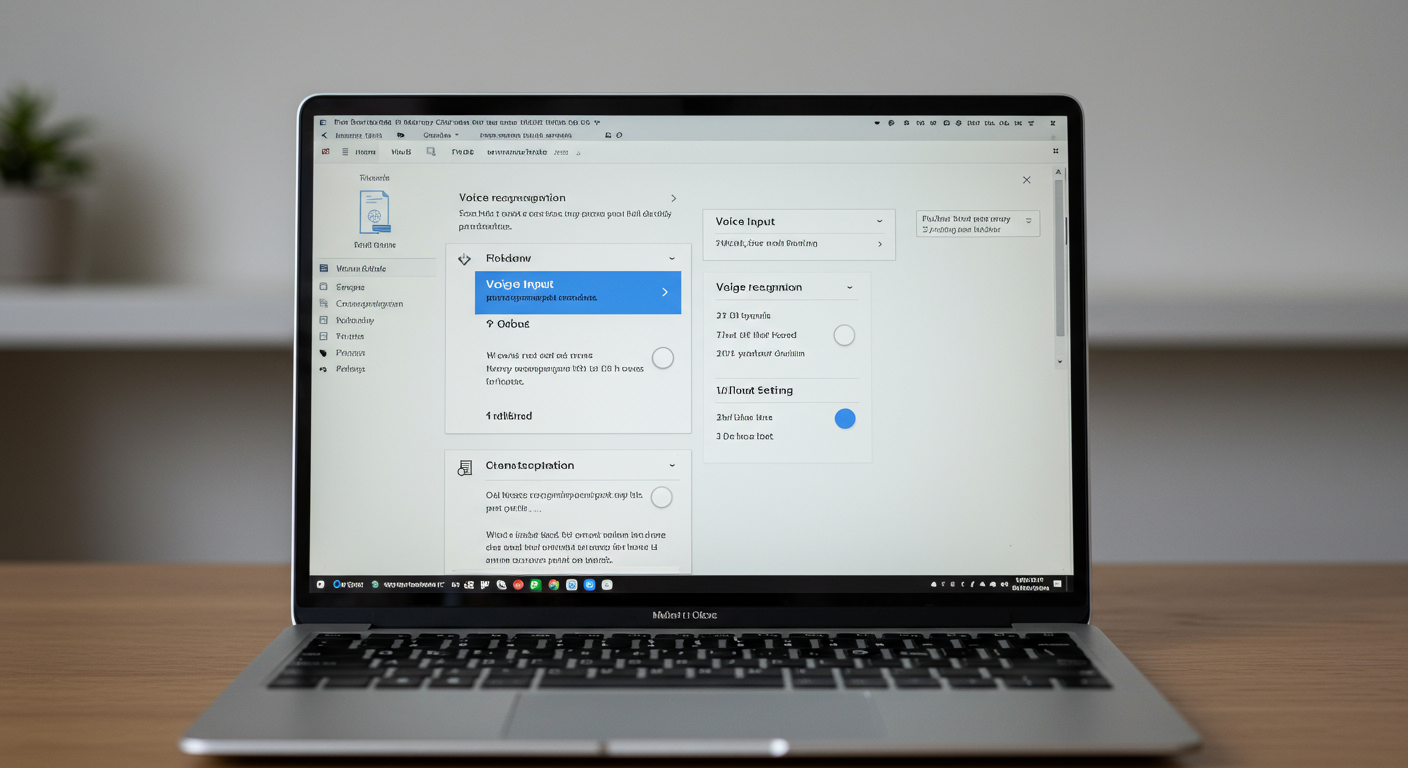Viewport: 1408px width, 768px height.
Task: Toggle the radio button beside the Voice recognition option
Action: tap(844, 335)
